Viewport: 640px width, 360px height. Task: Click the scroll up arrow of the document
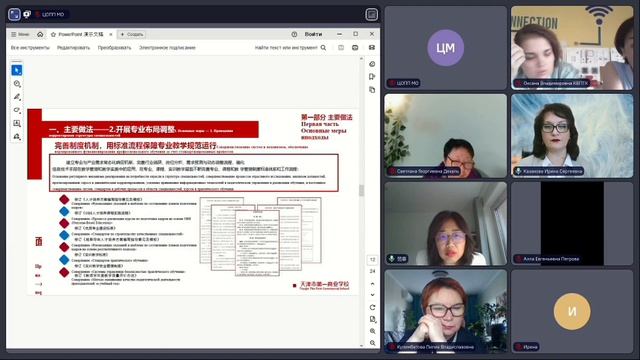(361, 59)
